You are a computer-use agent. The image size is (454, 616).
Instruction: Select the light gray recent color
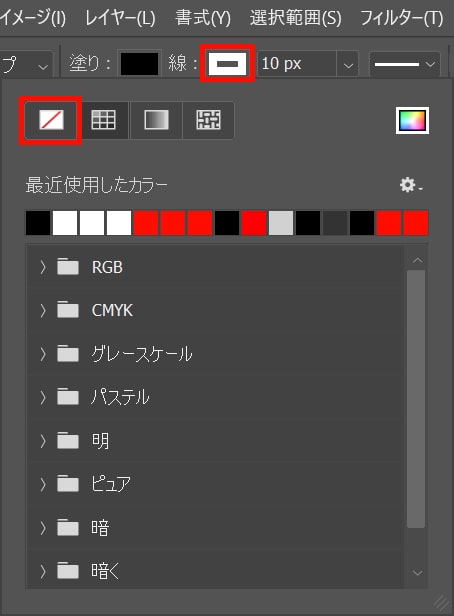pyautogui.click(x=281, y=223)
